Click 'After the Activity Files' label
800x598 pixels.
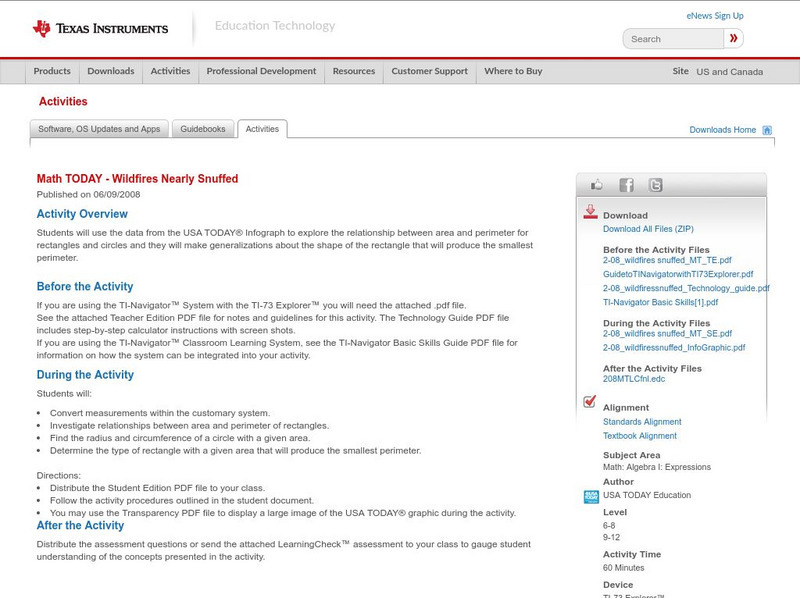pyautogui.click(x=652, y=368)
